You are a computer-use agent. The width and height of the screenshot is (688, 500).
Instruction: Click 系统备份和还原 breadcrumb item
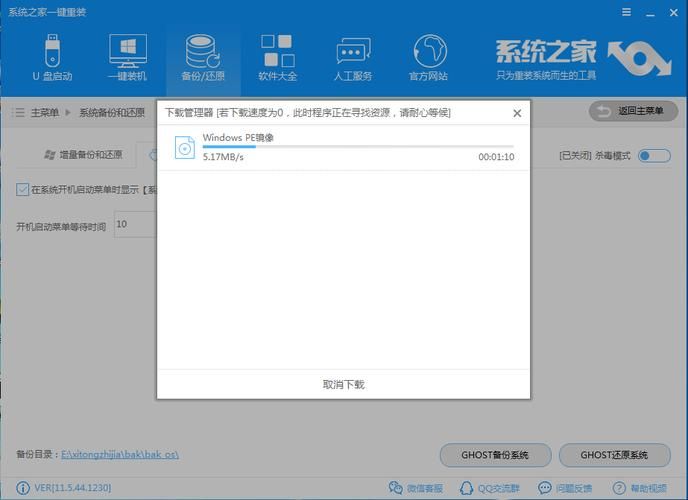coord(112,113)
